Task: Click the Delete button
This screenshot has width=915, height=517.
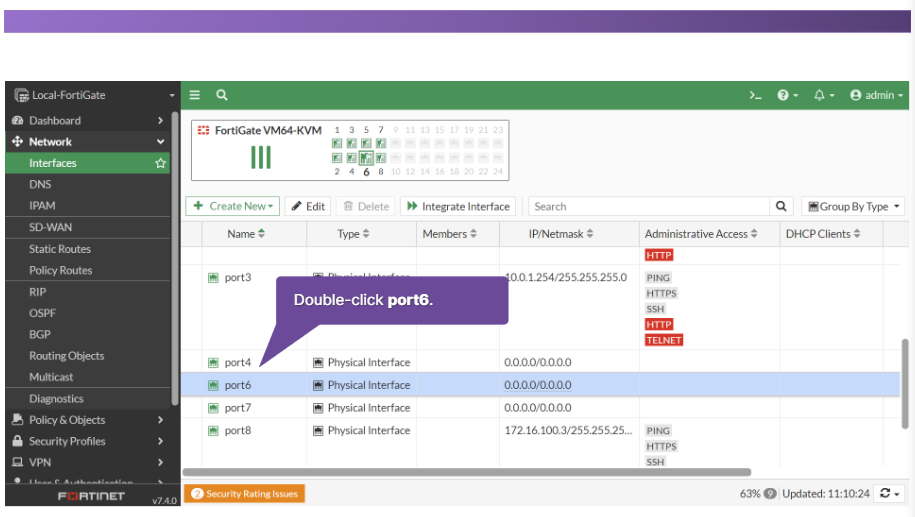Action: pos(366,206)
